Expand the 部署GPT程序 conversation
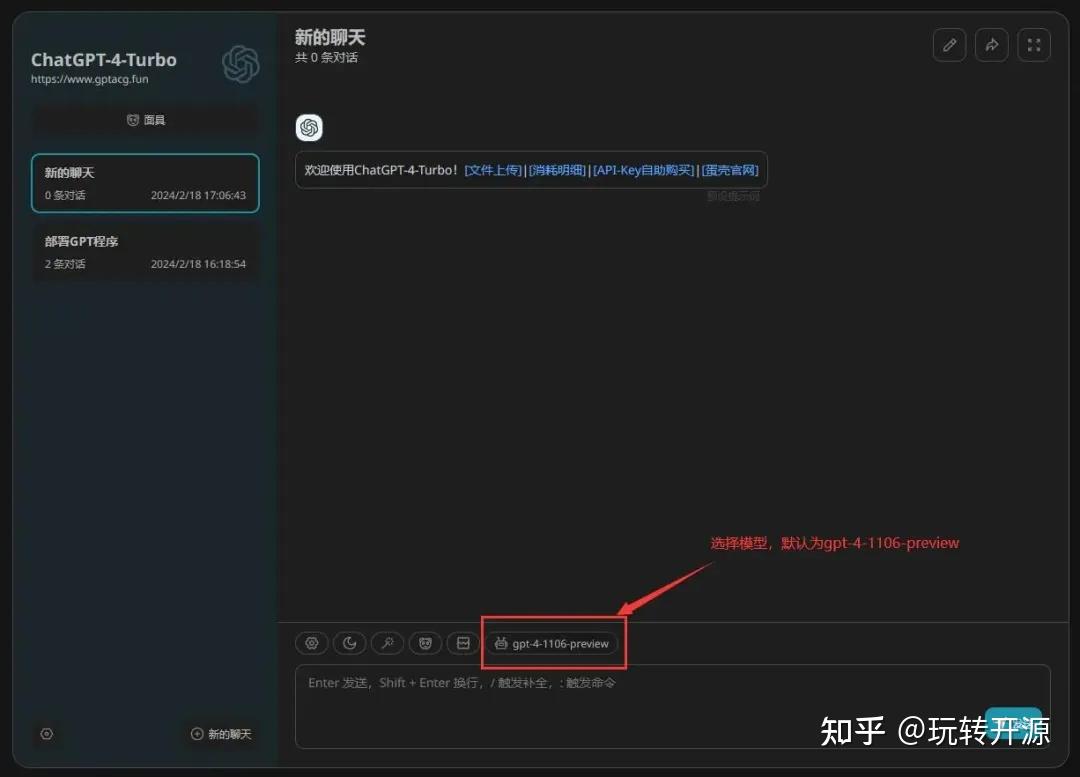The height and width of the screenshot is (777, 1080). (x=145, y=252)
